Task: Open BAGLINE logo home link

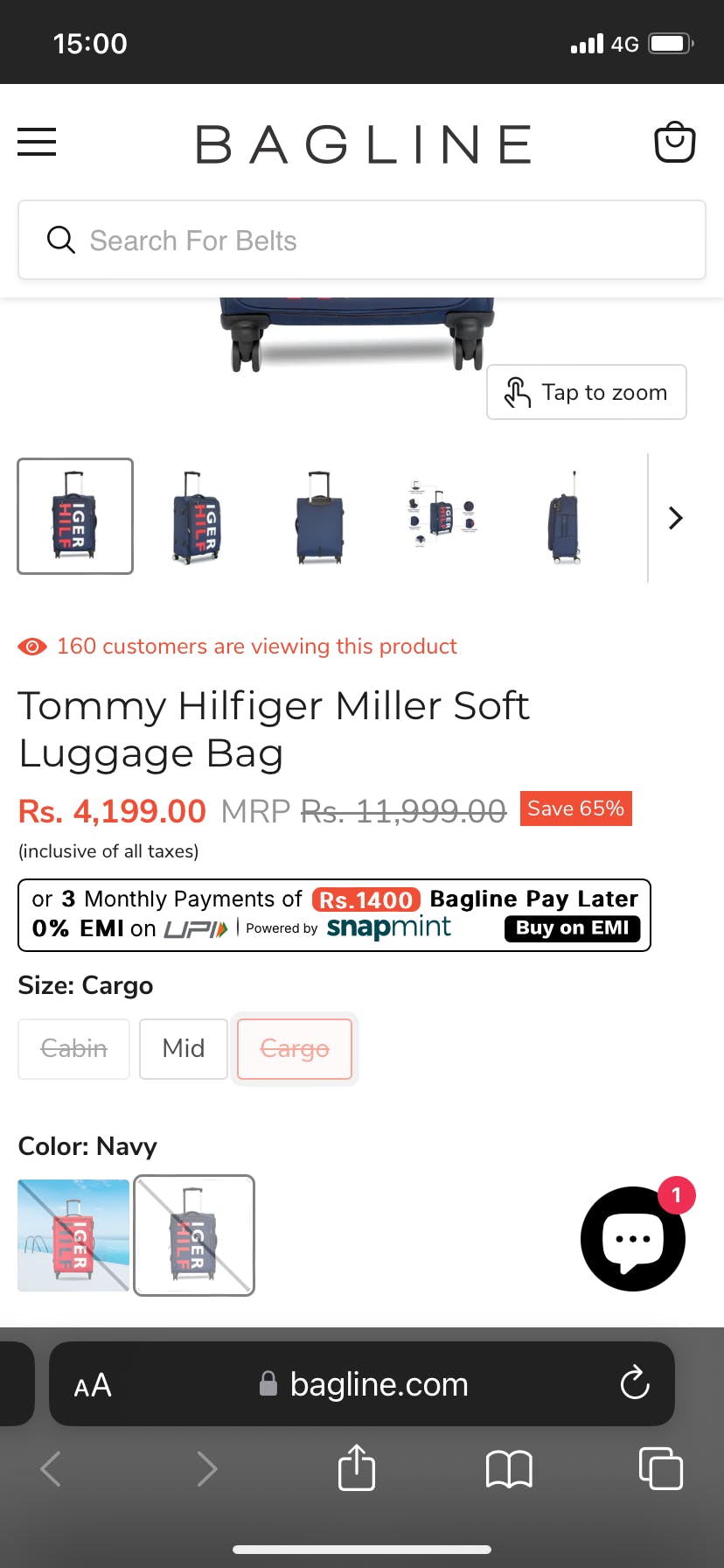Action: [x=364, y=144]
